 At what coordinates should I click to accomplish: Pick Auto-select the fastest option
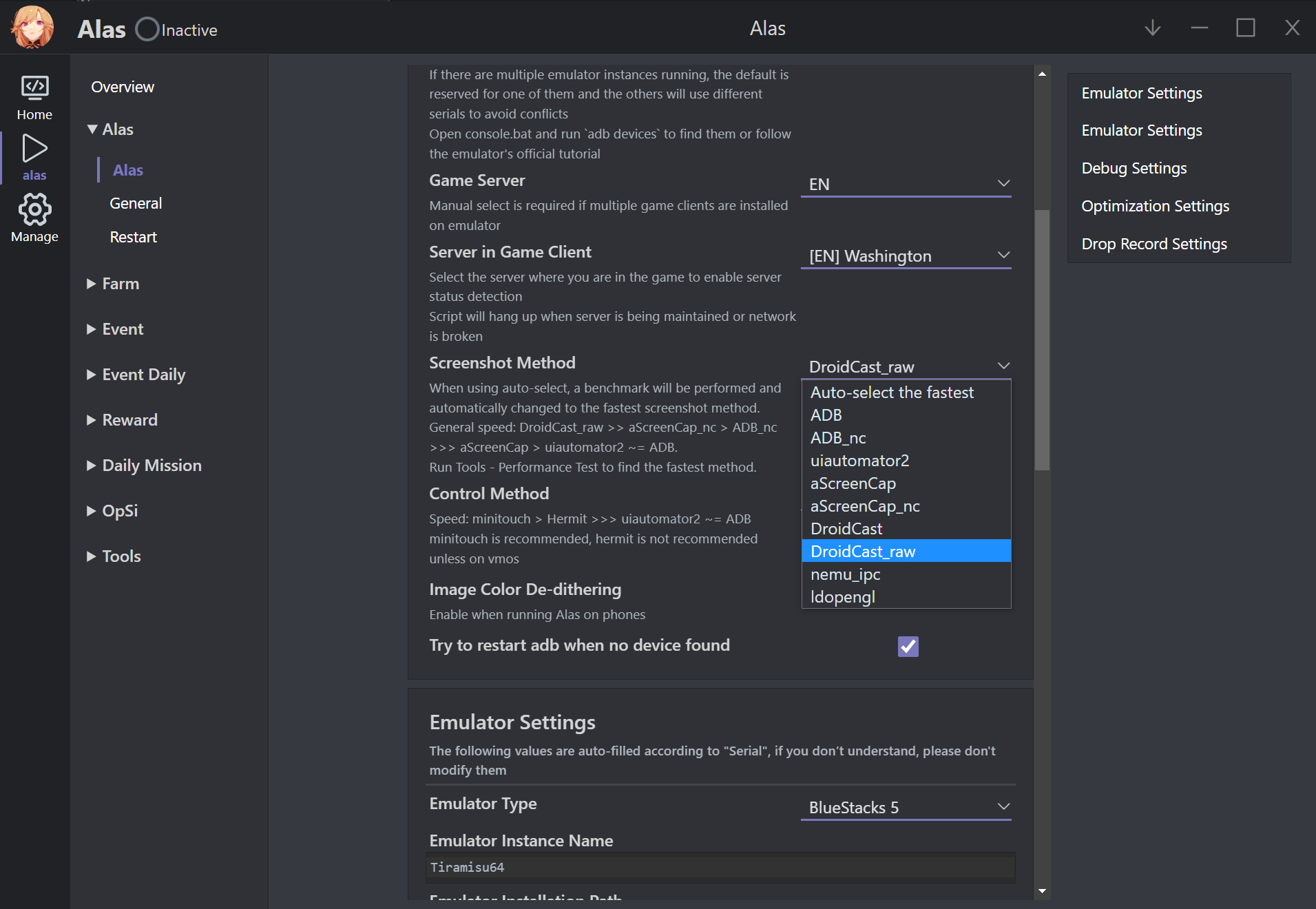point(892,393)
